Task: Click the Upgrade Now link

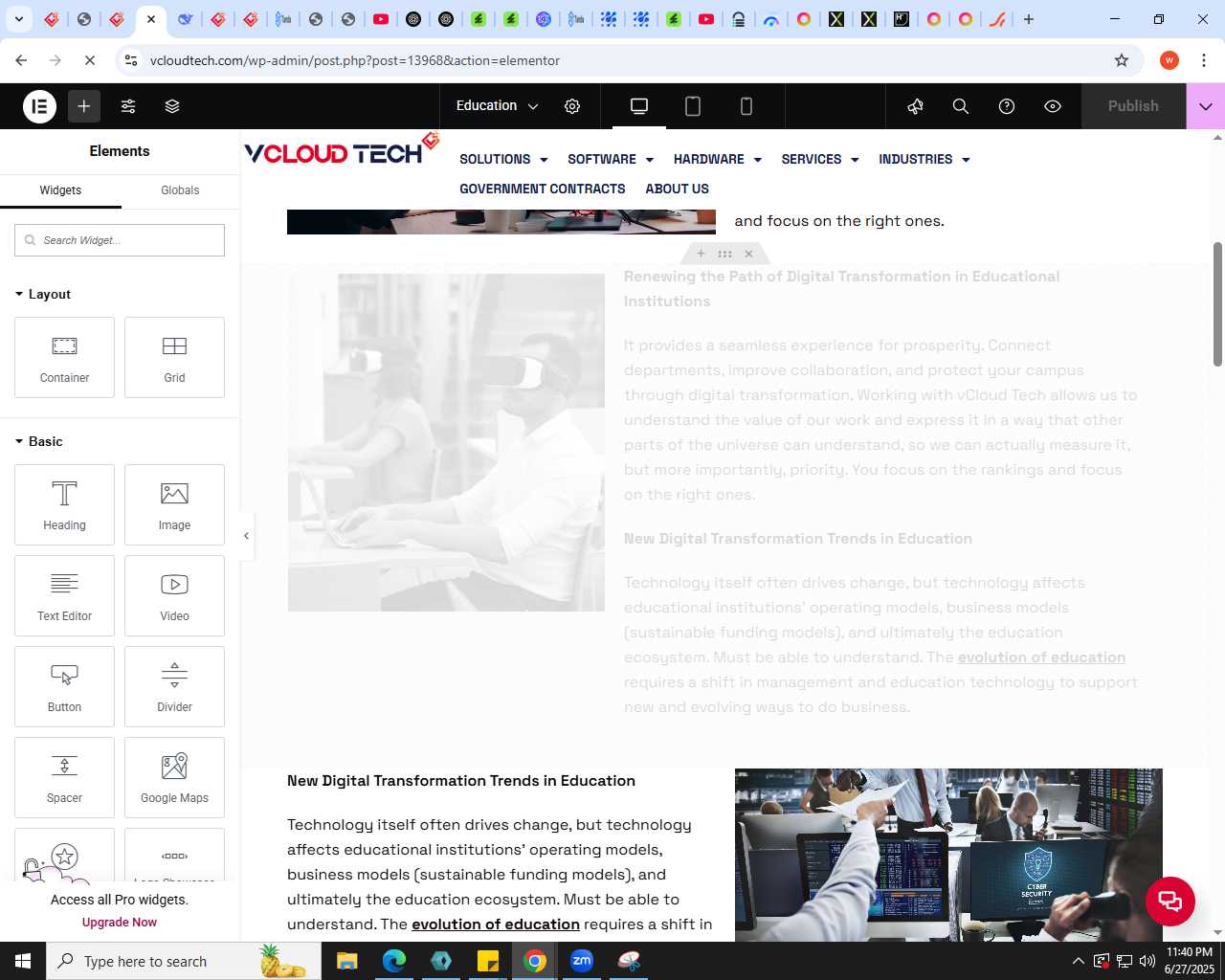Action: coord(120,923)
